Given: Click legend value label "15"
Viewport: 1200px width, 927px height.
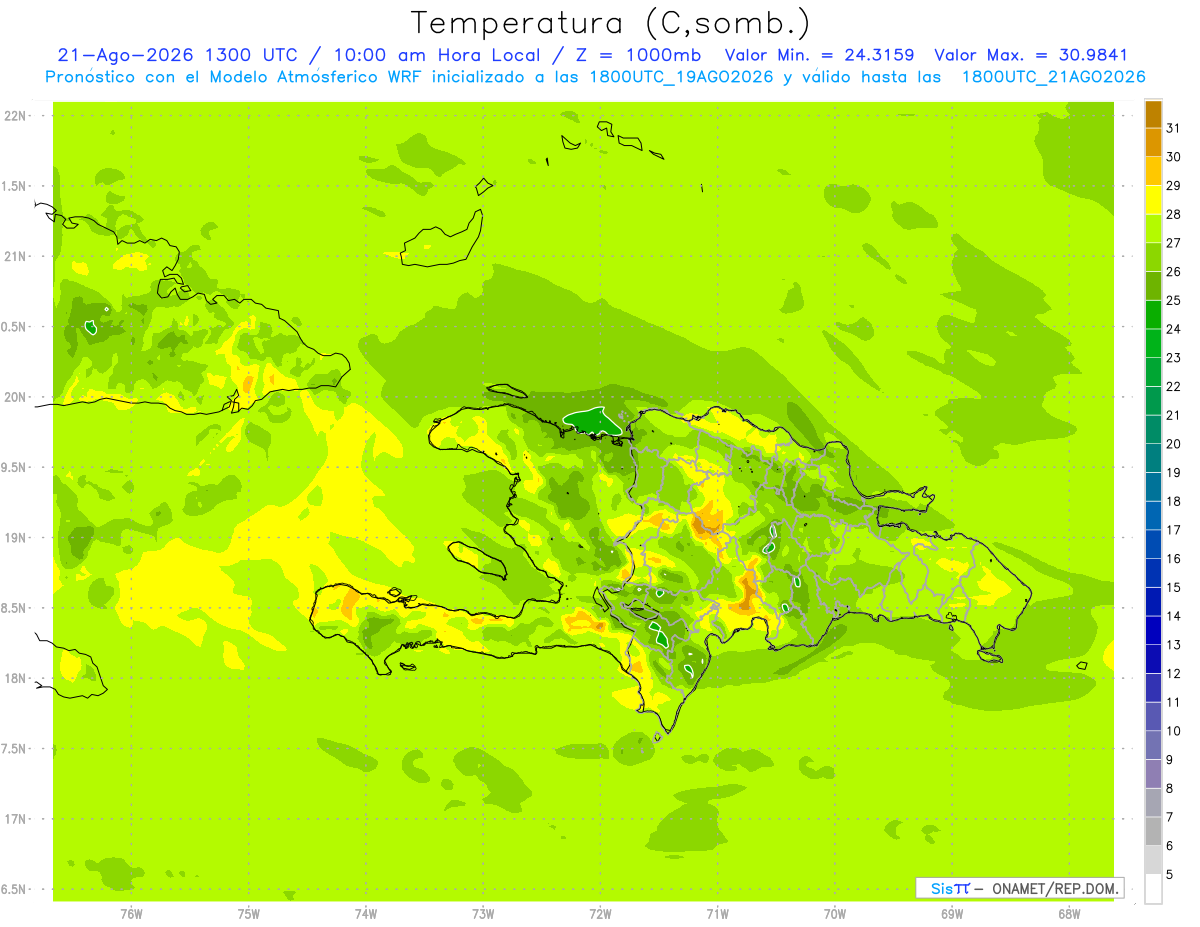Looking at the screenshot, I should pos(1173,587).
